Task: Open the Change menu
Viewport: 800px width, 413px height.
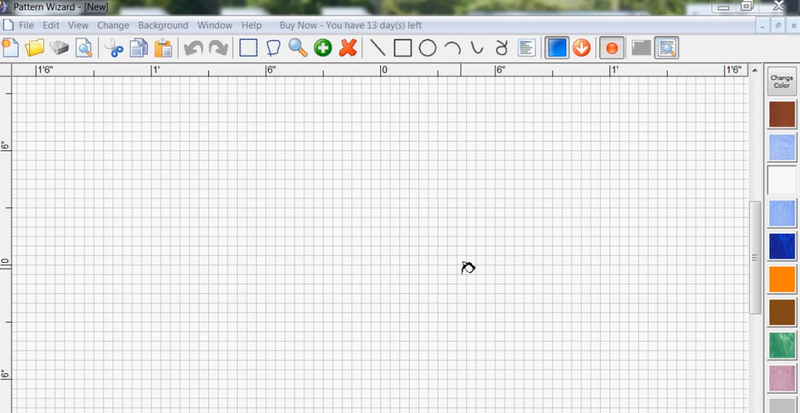Action: (113, 25)
